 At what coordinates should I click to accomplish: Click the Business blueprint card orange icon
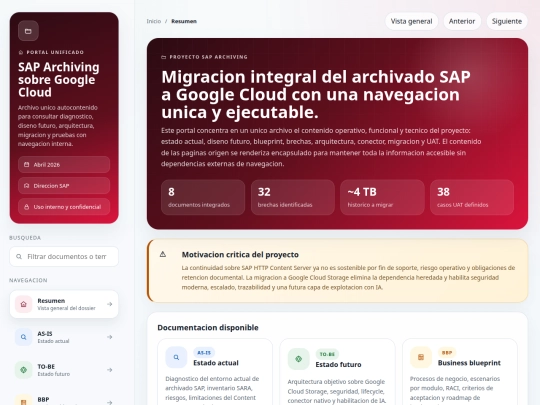point(421,357)
